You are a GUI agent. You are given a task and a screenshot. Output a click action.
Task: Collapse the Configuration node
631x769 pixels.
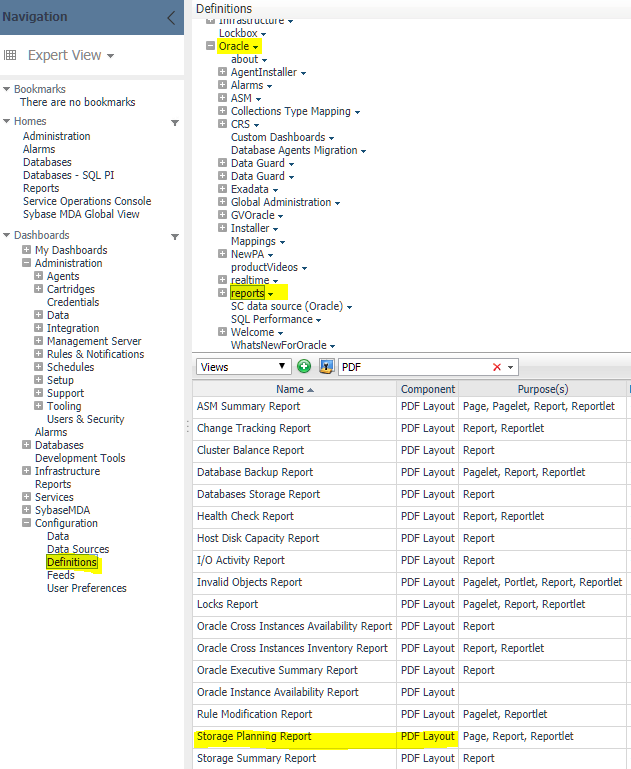click(x=26, y=523)
